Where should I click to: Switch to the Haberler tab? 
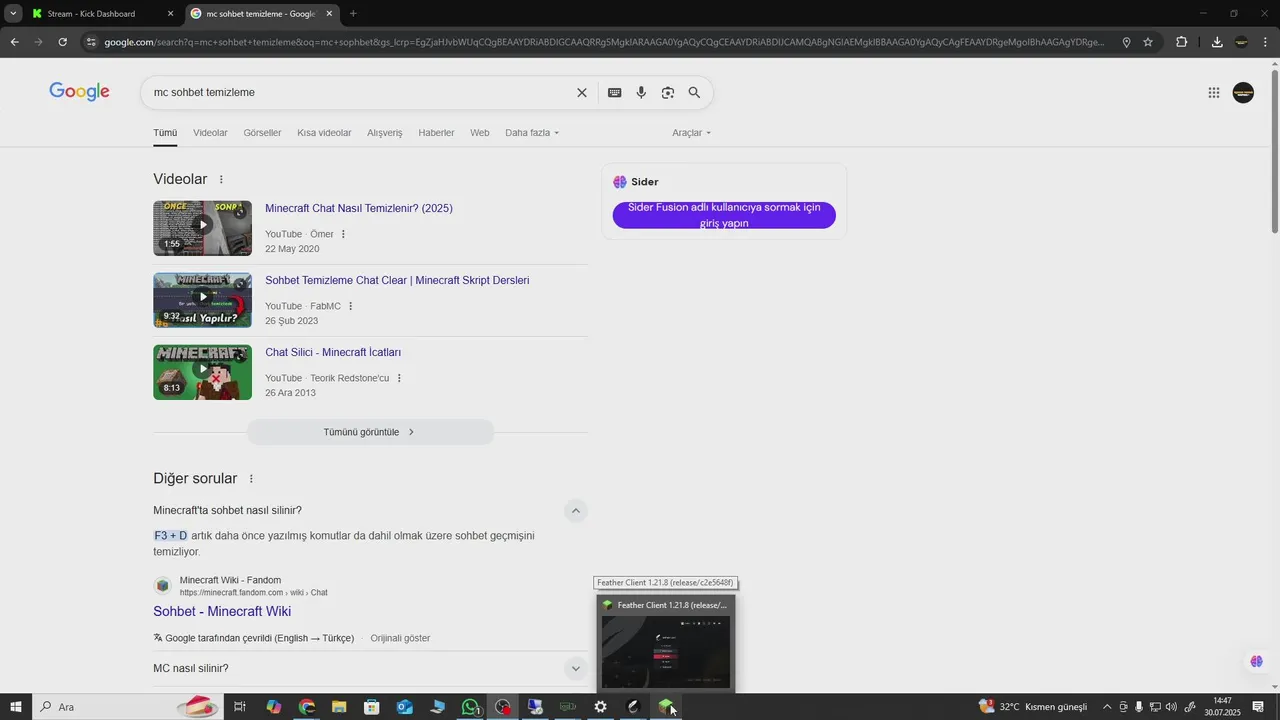[436, 133]
